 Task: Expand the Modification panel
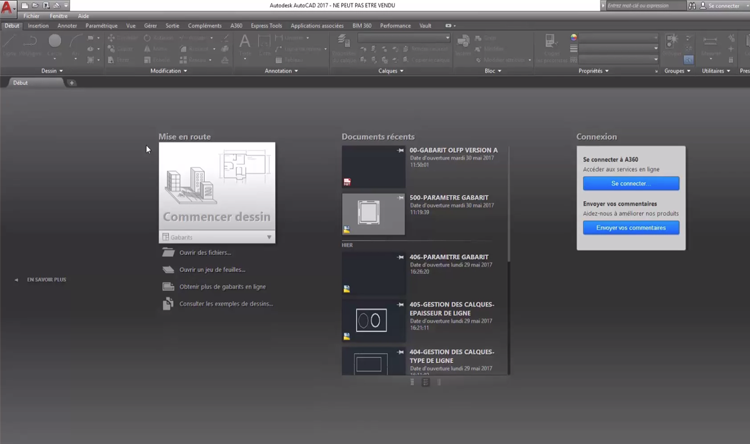click(x=169, y=71)
